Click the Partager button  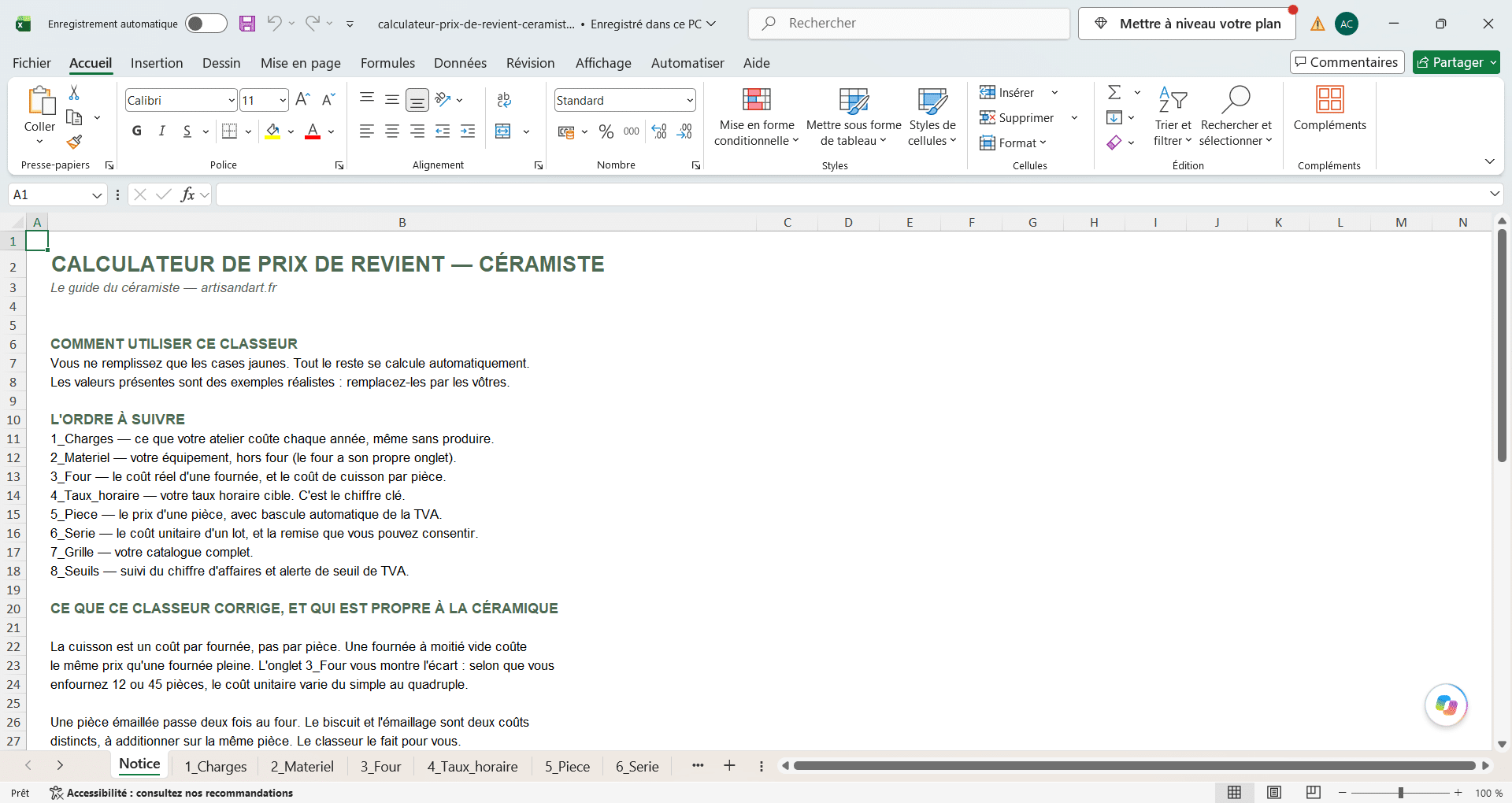[1456, 62]
